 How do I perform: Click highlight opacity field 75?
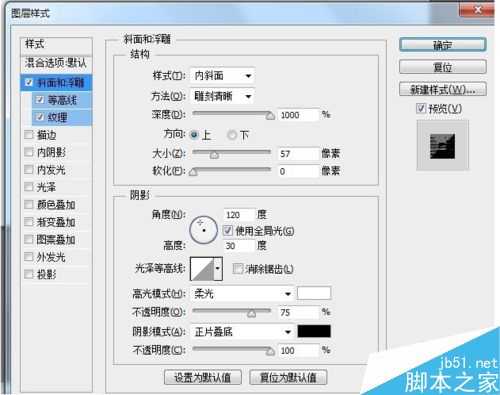click(298, 312)
